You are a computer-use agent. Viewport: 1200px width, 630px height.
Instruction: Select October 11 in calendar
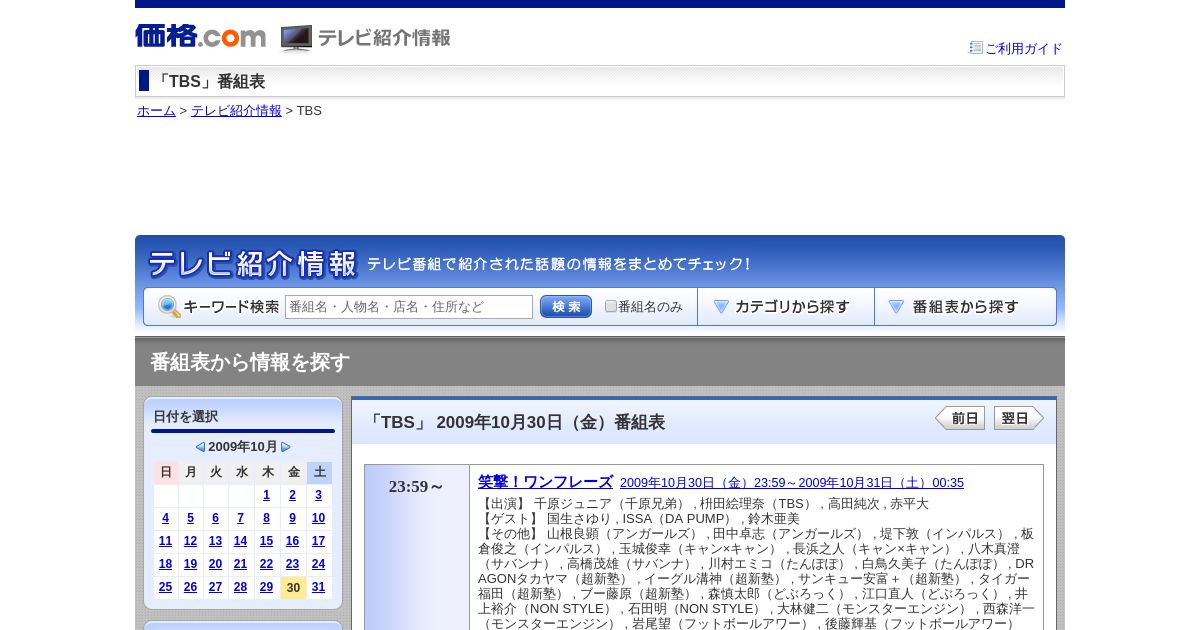coord(166,541)
